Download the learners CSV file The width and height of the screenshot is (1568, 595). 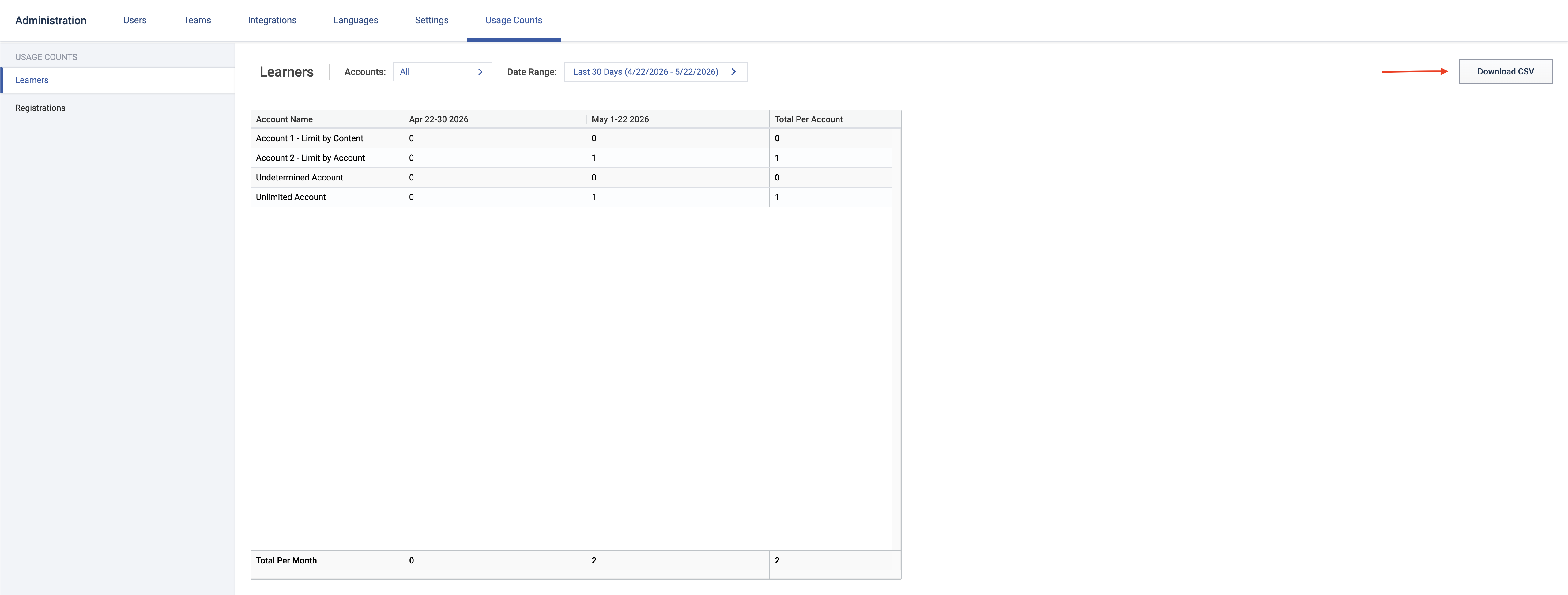pyautogui.click(x=1505, y=71)
